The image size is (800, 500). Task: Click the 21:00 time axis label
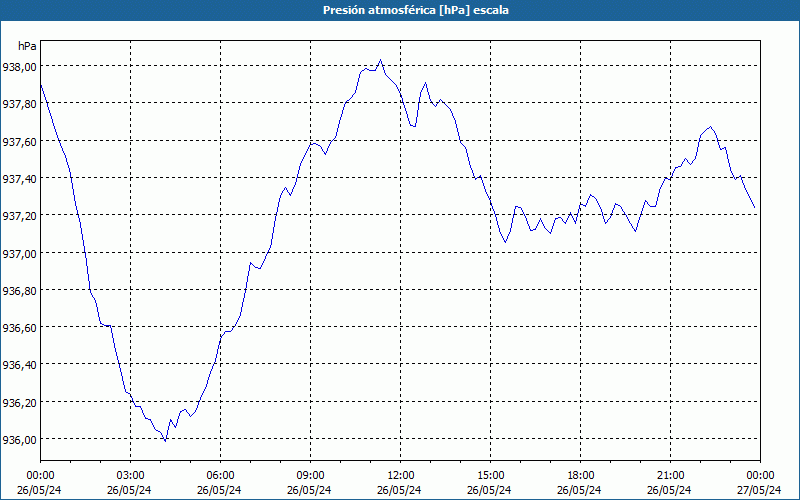(670, 476)
